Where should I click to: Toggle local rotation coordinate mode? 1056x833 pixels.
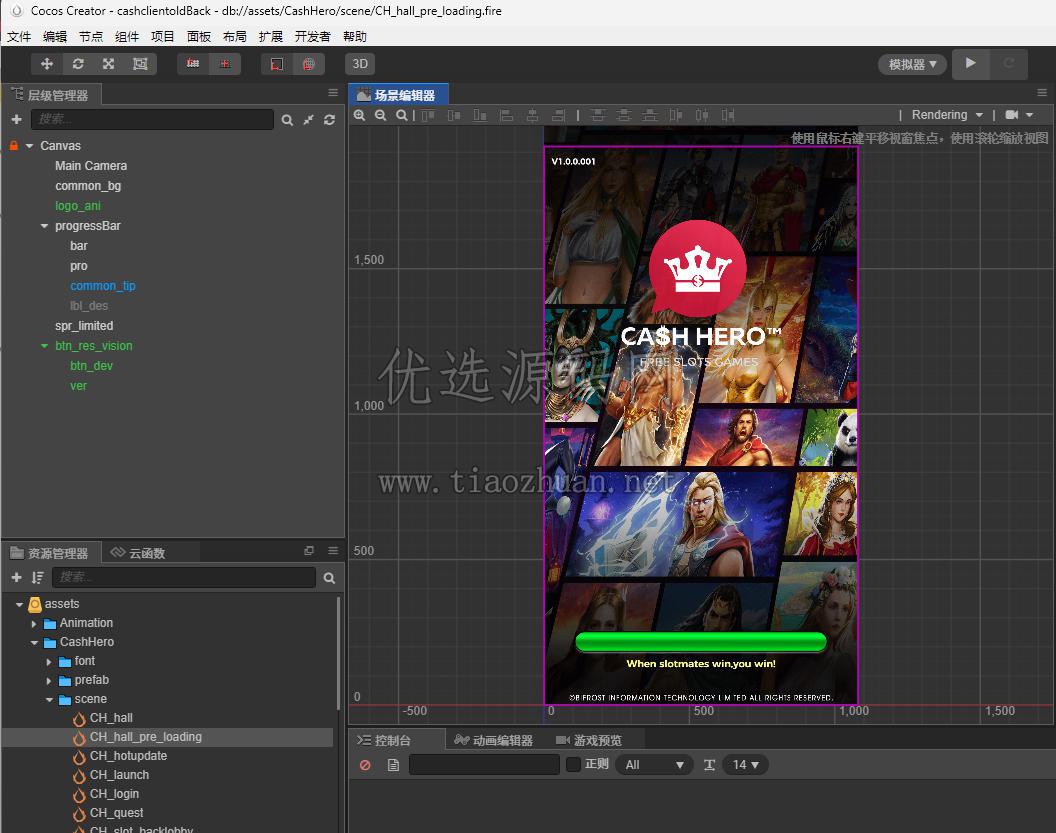tap(277, 64)
